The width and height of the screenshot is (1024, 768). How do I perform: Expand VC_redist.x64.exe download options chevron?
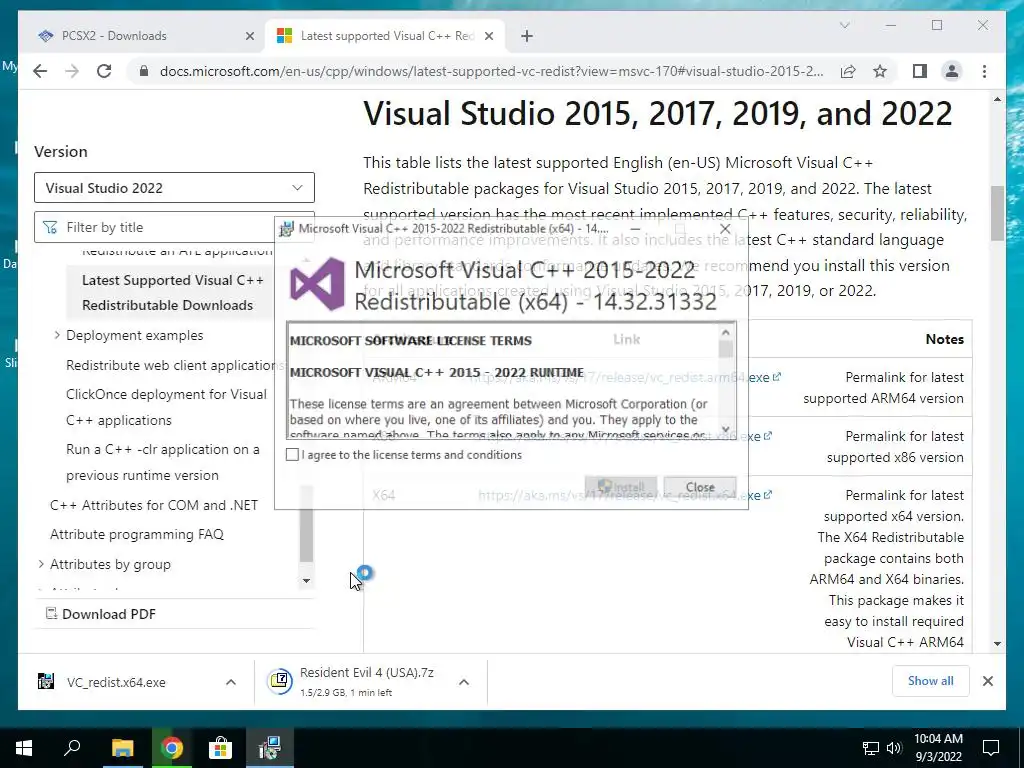(231, 682)
